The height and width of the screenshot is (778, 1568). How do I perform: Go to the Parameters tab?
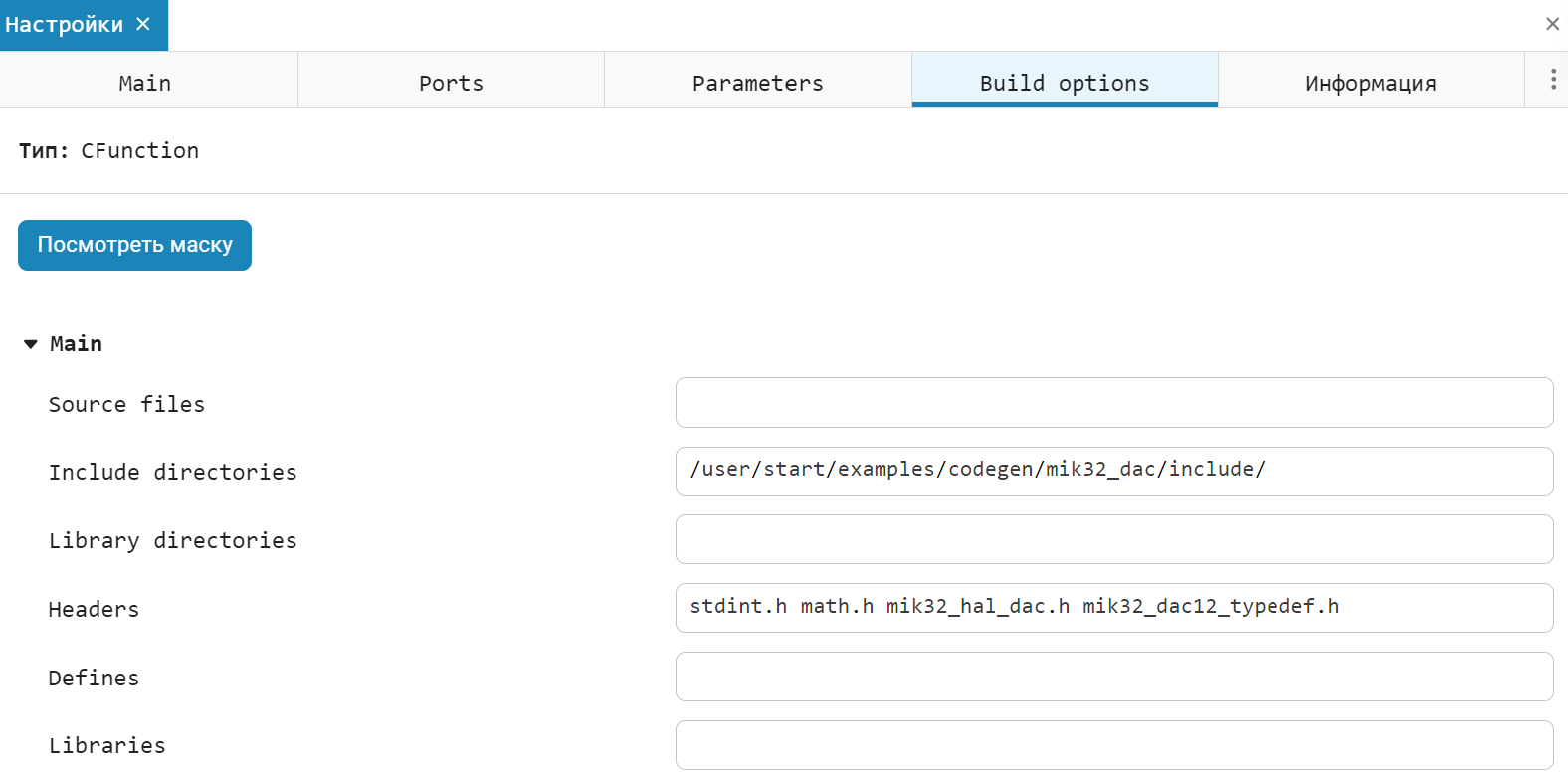pos(757,83)
